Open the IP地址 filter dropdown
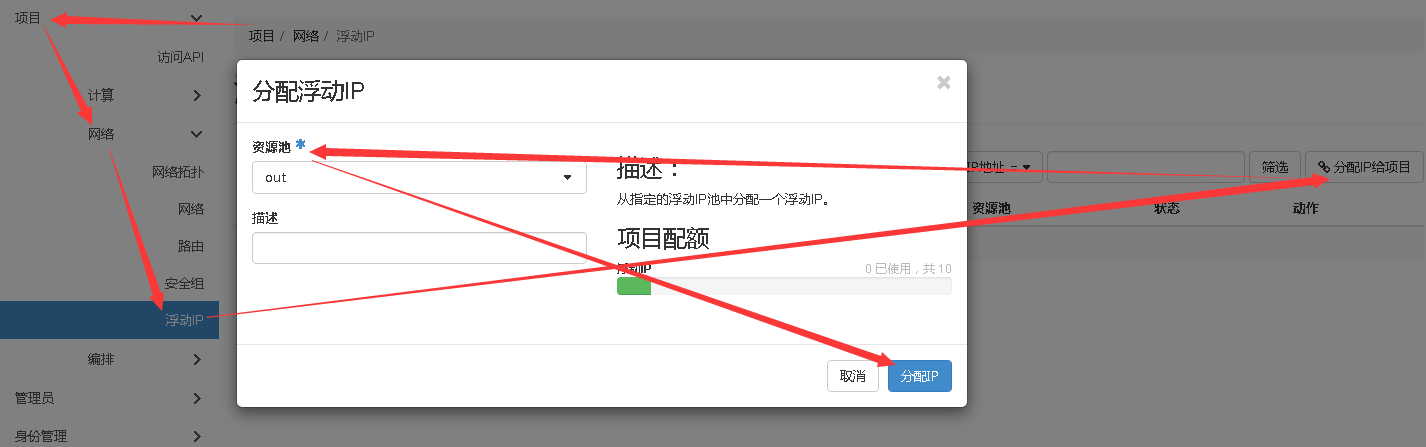This screenshot has height=447, width=1426. click(x=1005, y=167)
